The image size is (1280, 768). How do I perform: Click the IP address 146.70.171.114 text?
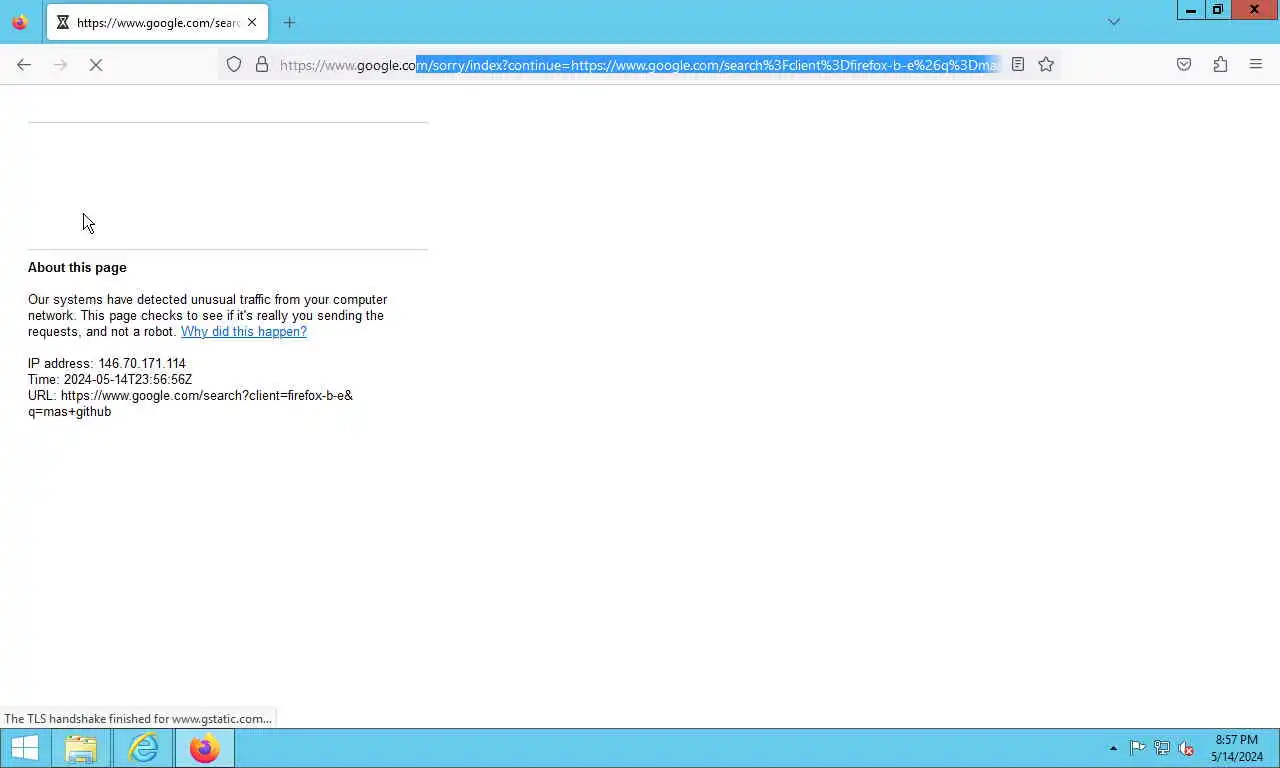(107, 364)
